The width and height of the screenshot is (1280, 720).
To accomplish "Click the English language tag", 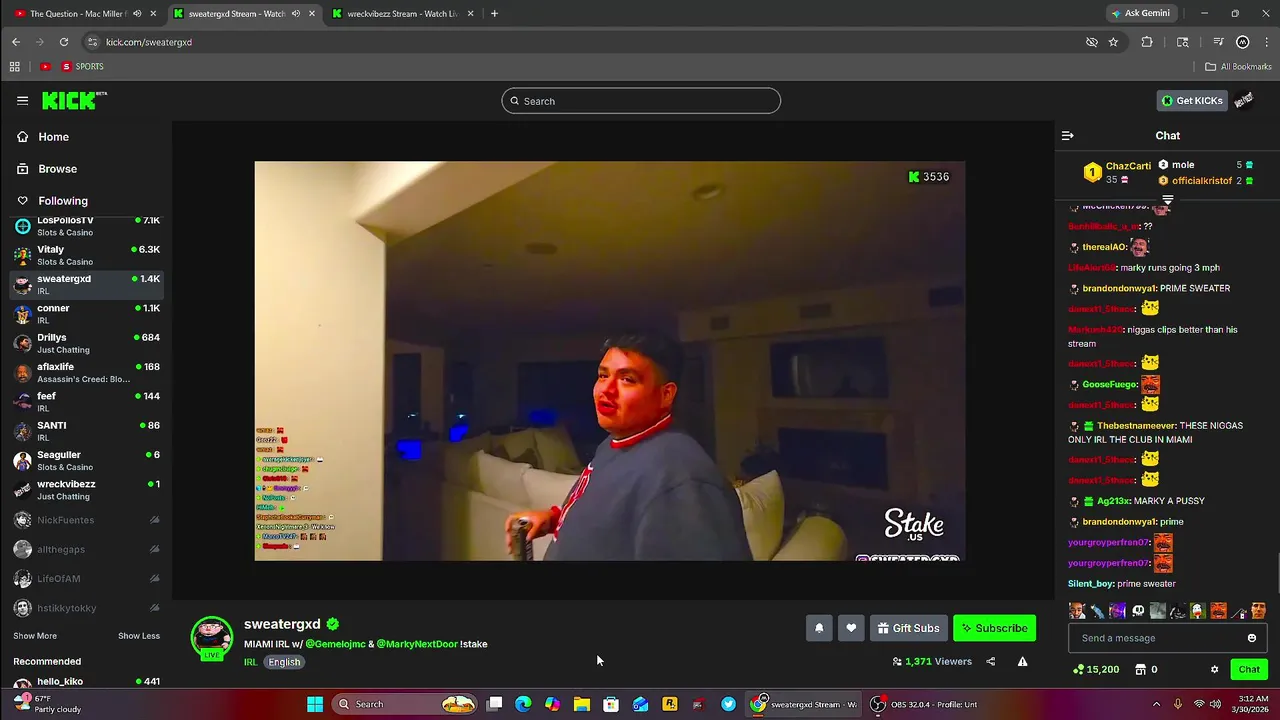I will pyautogui.click(x=284, y=662).
